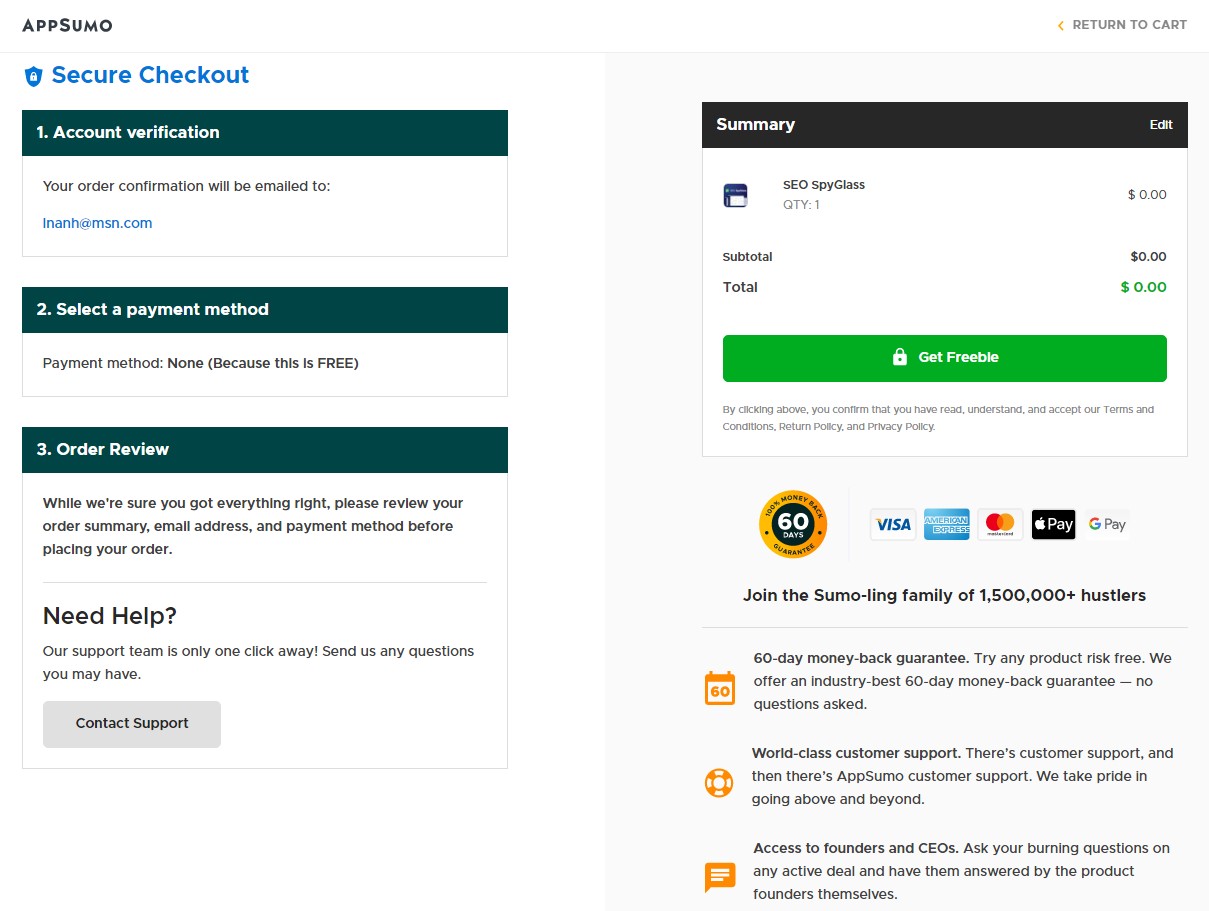Open the Contact Support button
Viewport: 1209px width, 911px height.
coord(132,724)
